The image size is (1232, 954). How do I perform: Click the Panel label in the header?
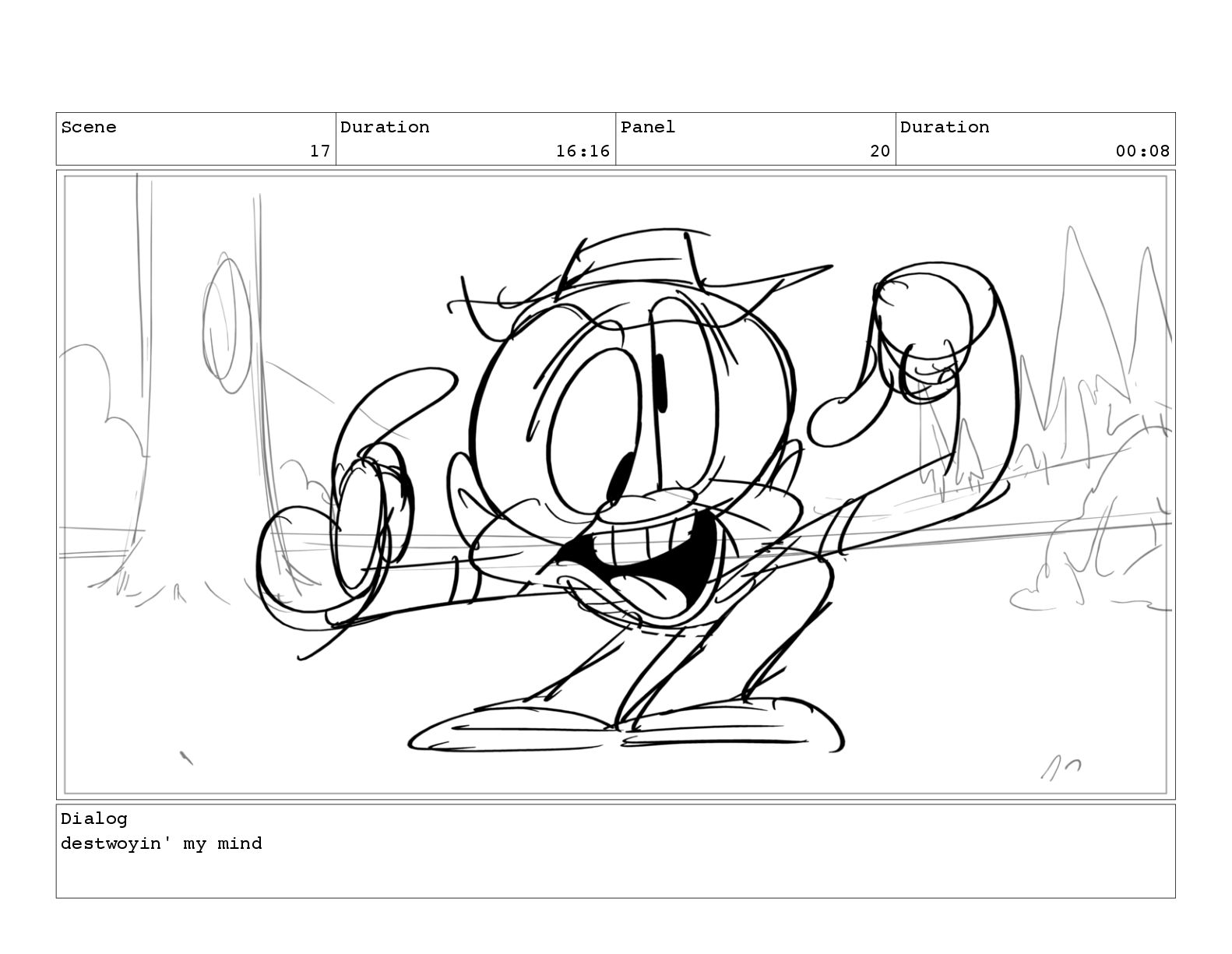648,127
